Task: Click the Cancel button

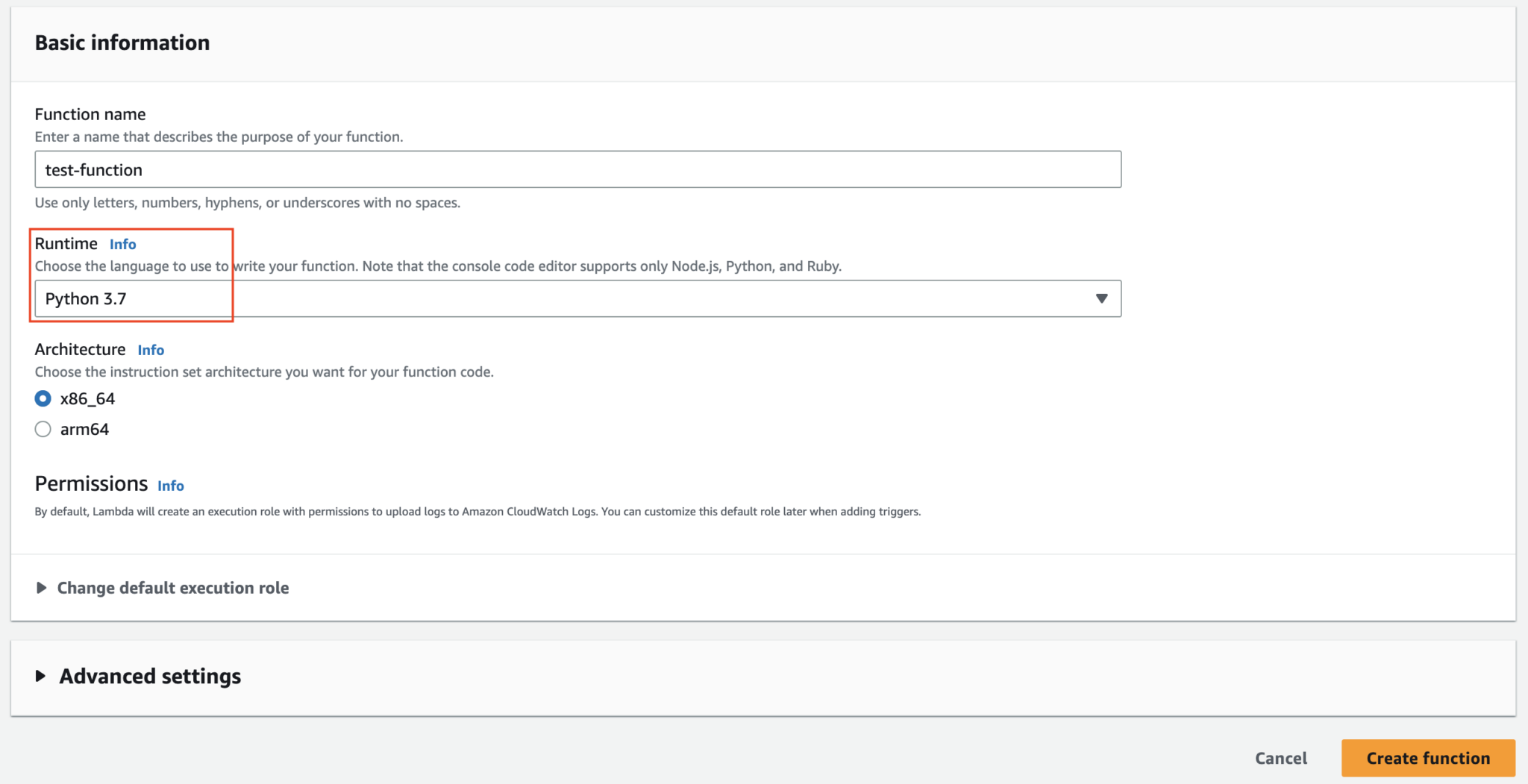Action: pos(1280,758)
